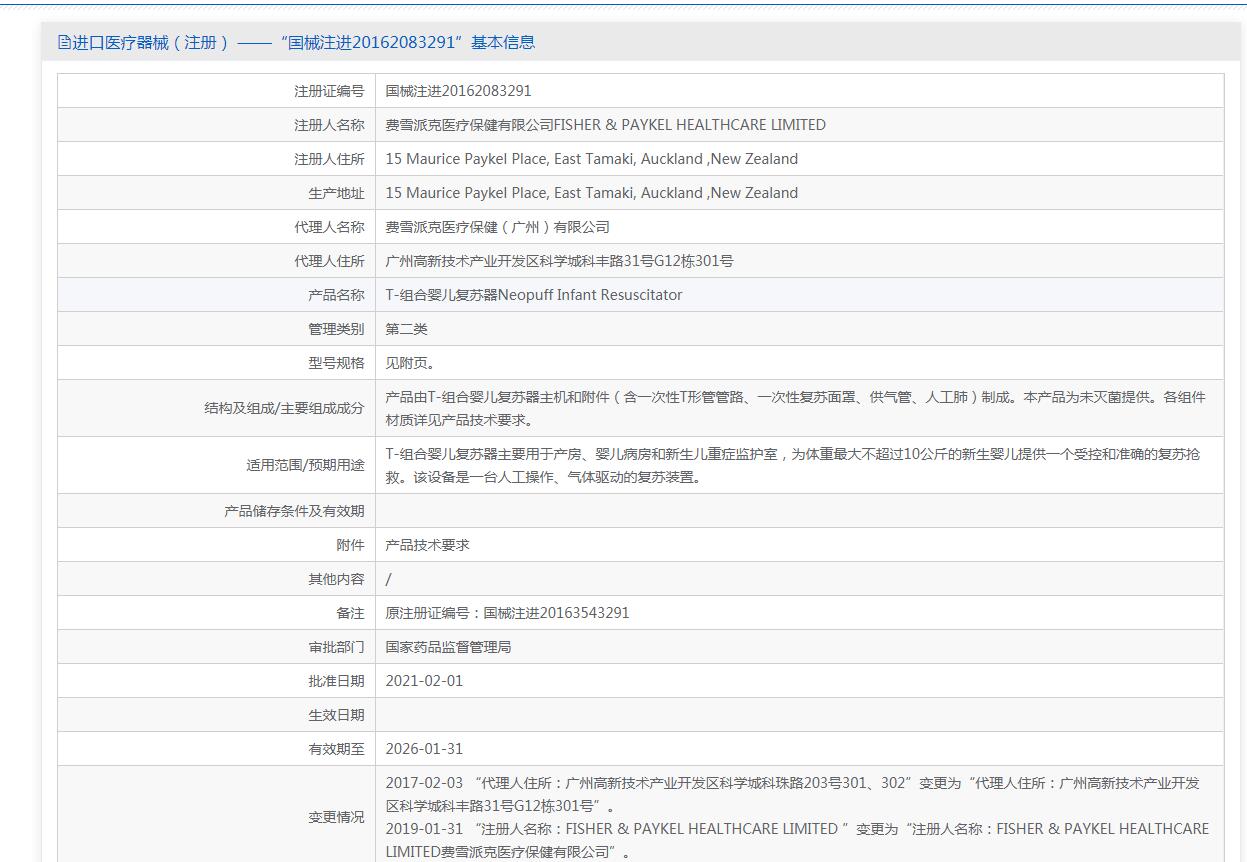Click the address value in the 注册人住所 row
This screenshot has width=1247, height=862.
click(x=591, y=159)
